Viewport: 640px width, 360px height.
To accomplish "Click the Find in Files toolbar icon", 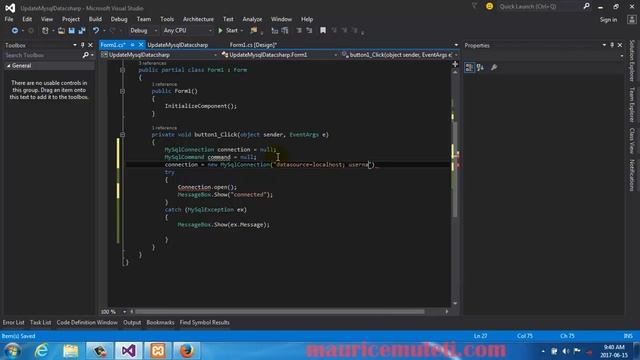I will (254, 31).
